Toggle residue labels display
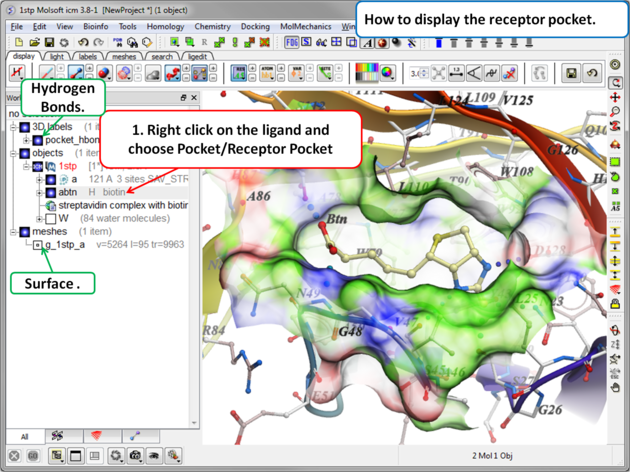This screenshot has width=630, height=472. 239,74
